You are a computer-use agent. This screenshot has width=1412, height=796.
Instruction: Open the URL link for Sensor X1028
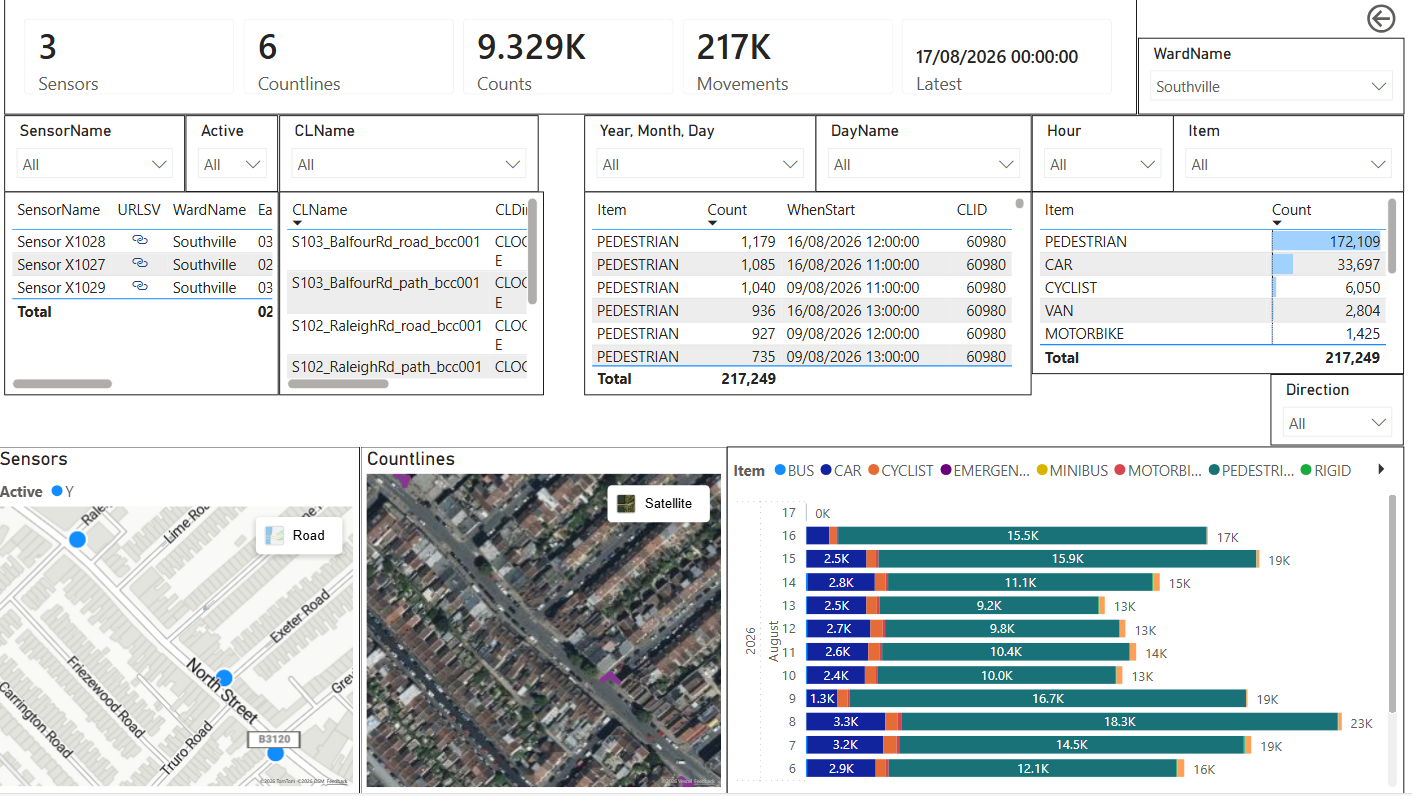click(140, 241)
